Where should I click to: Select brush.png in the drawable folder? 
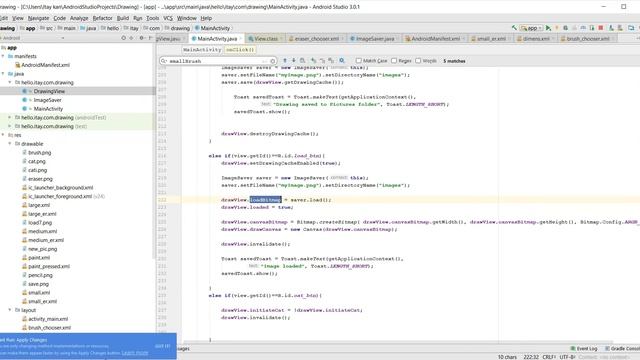[x=40, y=153]
